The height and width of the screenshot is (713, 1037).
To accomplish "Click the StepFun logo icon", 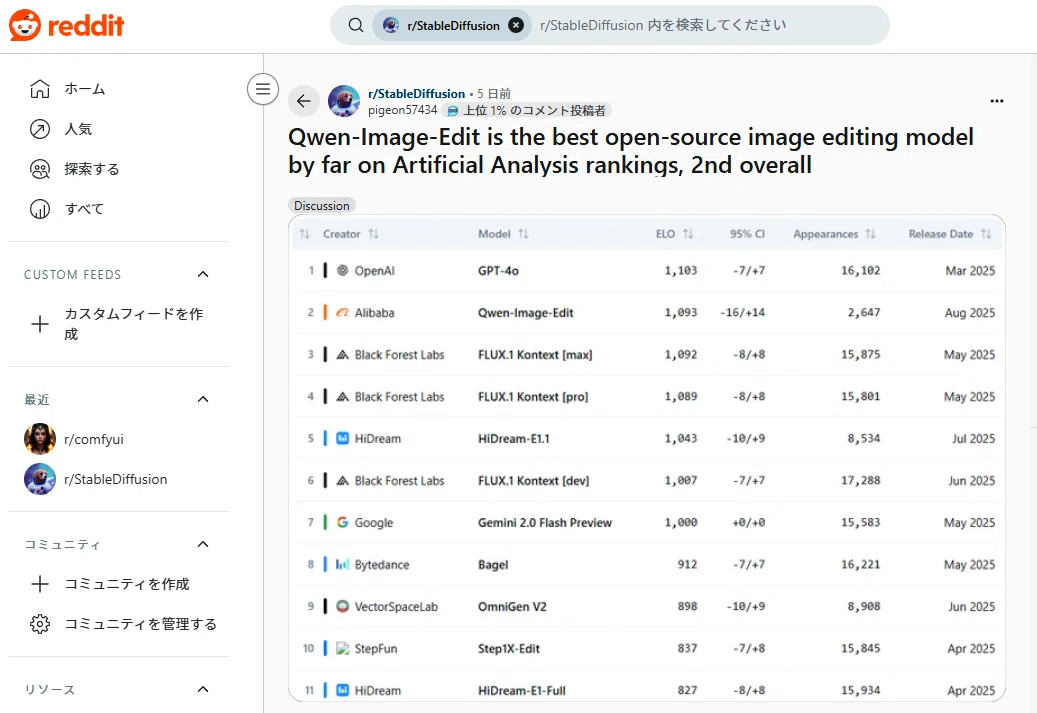I will pyautogui.click(x=343, y=648).
